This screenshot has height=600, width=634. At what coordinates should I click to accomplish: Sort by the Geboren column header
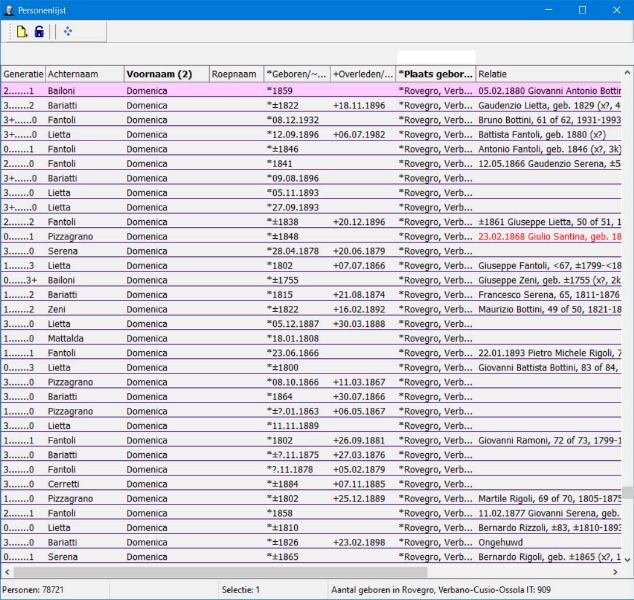coord(296,74)
